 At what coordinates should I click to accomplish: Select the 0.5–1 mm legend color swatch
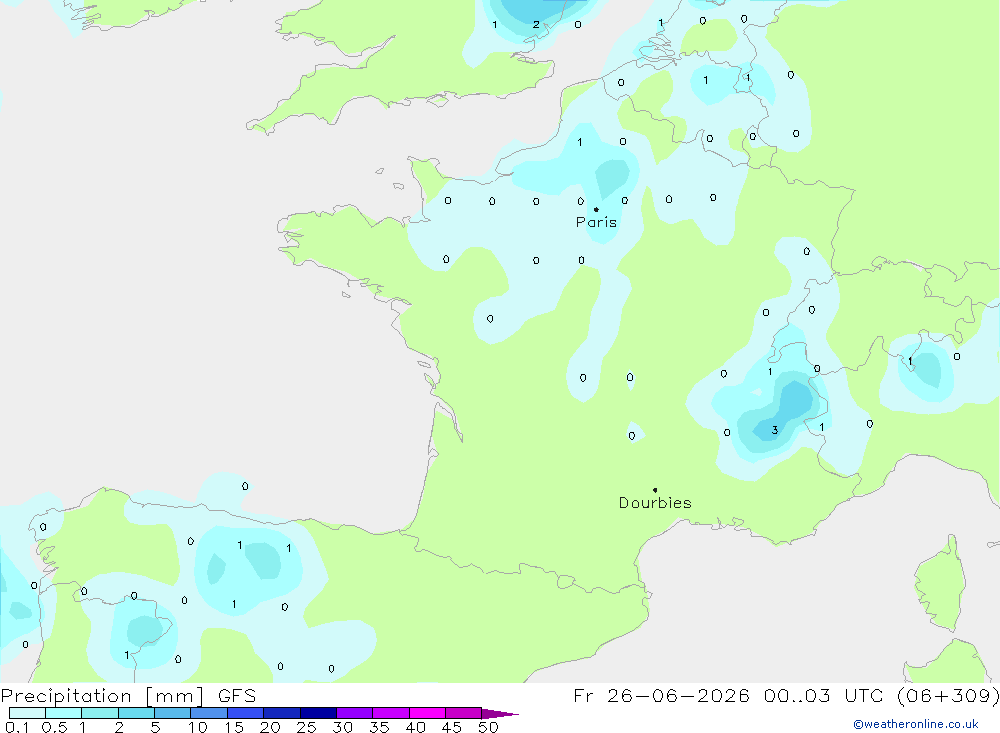(x=64, y=713)
